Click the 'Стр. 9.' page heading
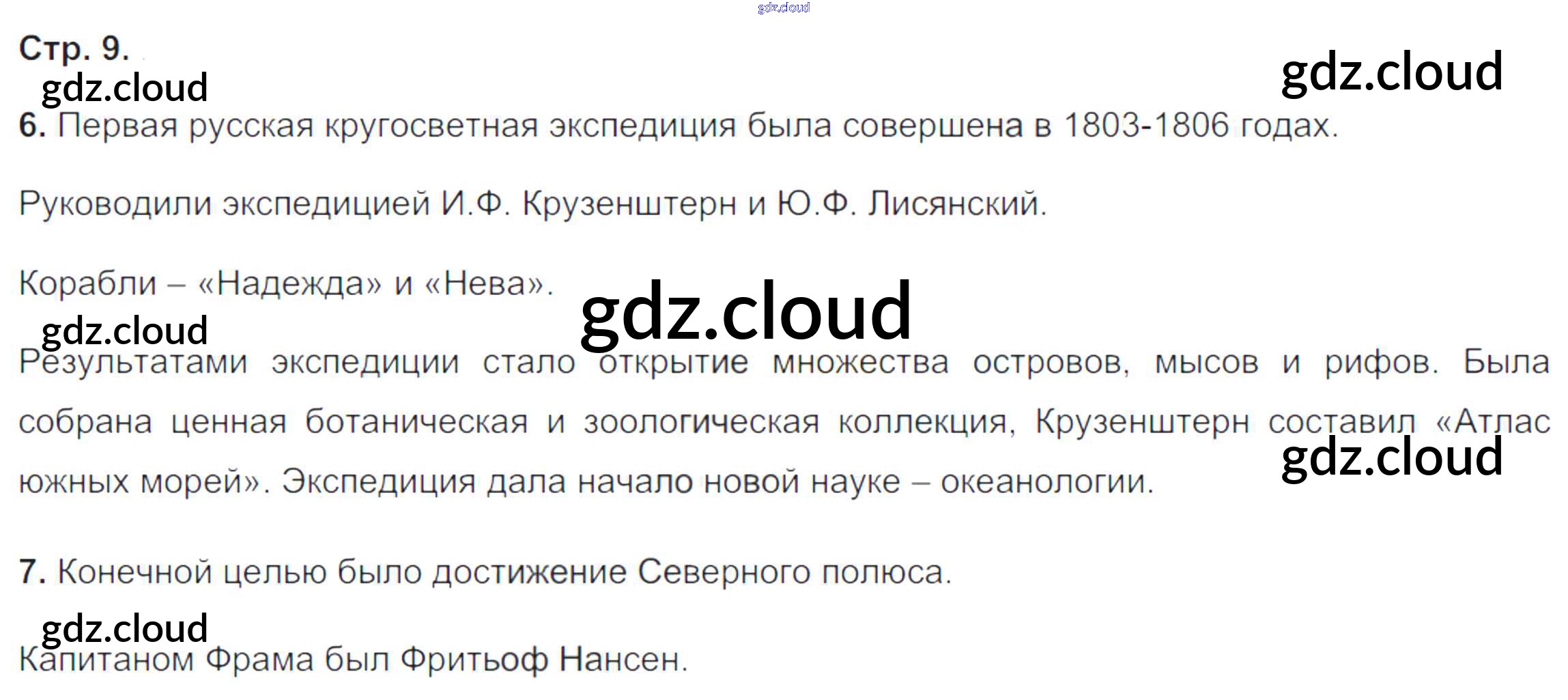The height and width of the screenshot is (700, 1568). click(x=74, y=48)
